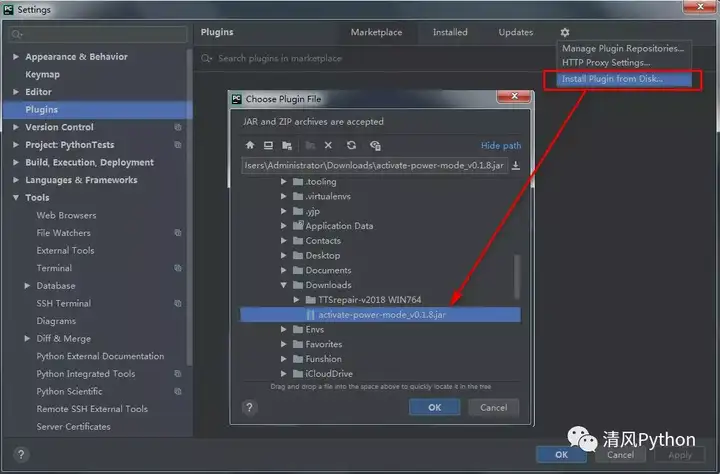720x474 pixels.
Task: Confirm plugin file with OK
Action: coord(434,407)
